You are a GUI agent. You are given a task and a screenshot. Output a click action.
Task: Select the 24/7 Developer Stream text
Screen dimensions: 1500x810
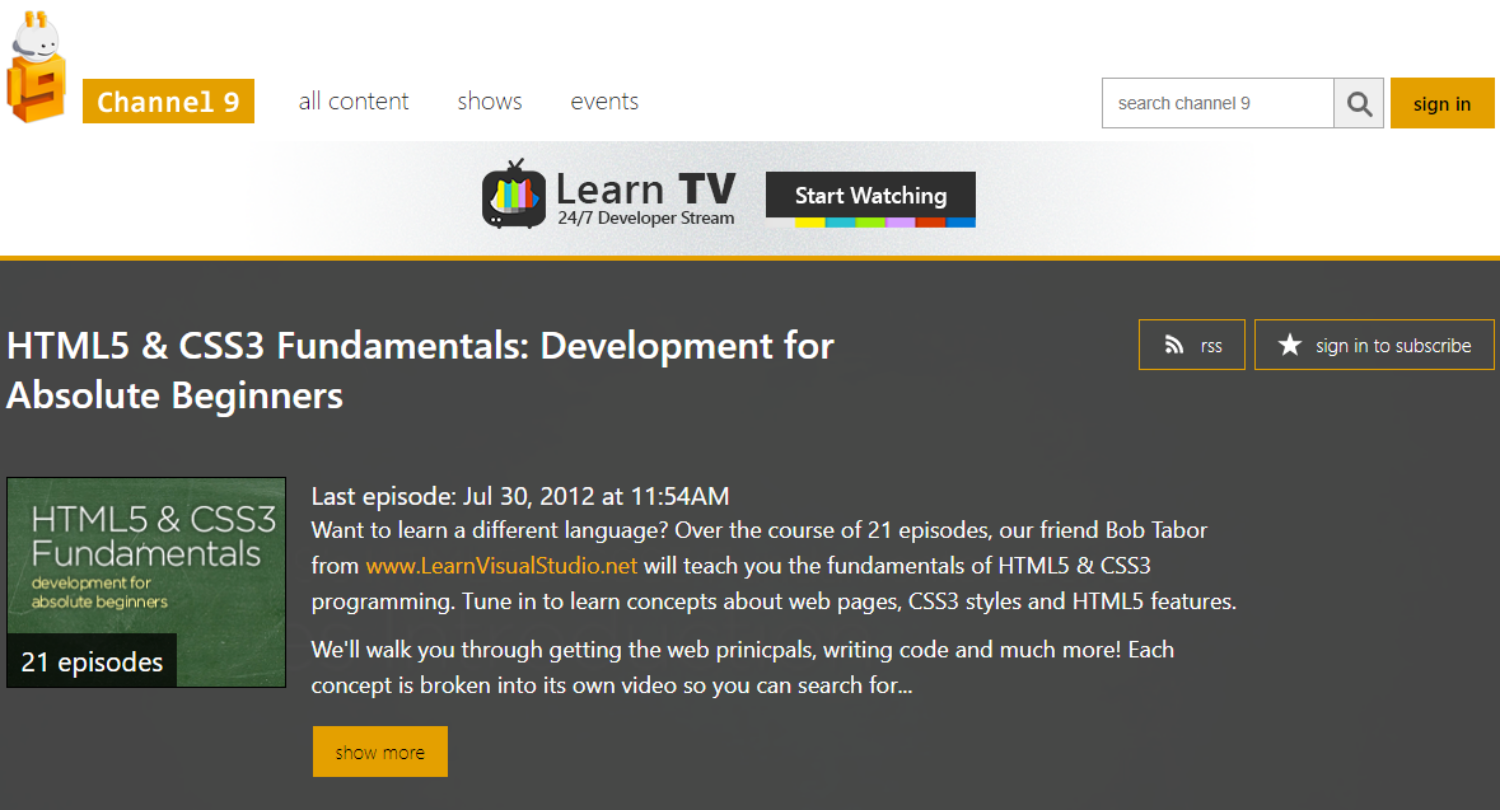pyautogui.click(x=646, y=218)
